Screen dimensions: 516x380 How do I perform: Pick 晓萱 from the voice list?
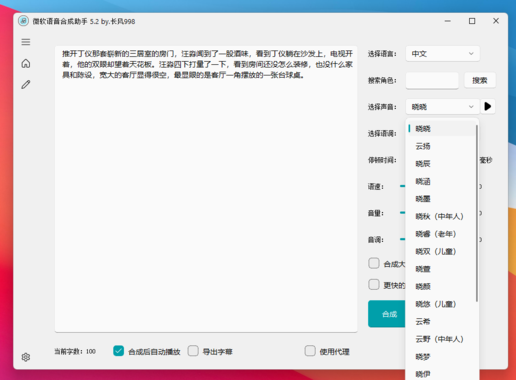point(441,269)
